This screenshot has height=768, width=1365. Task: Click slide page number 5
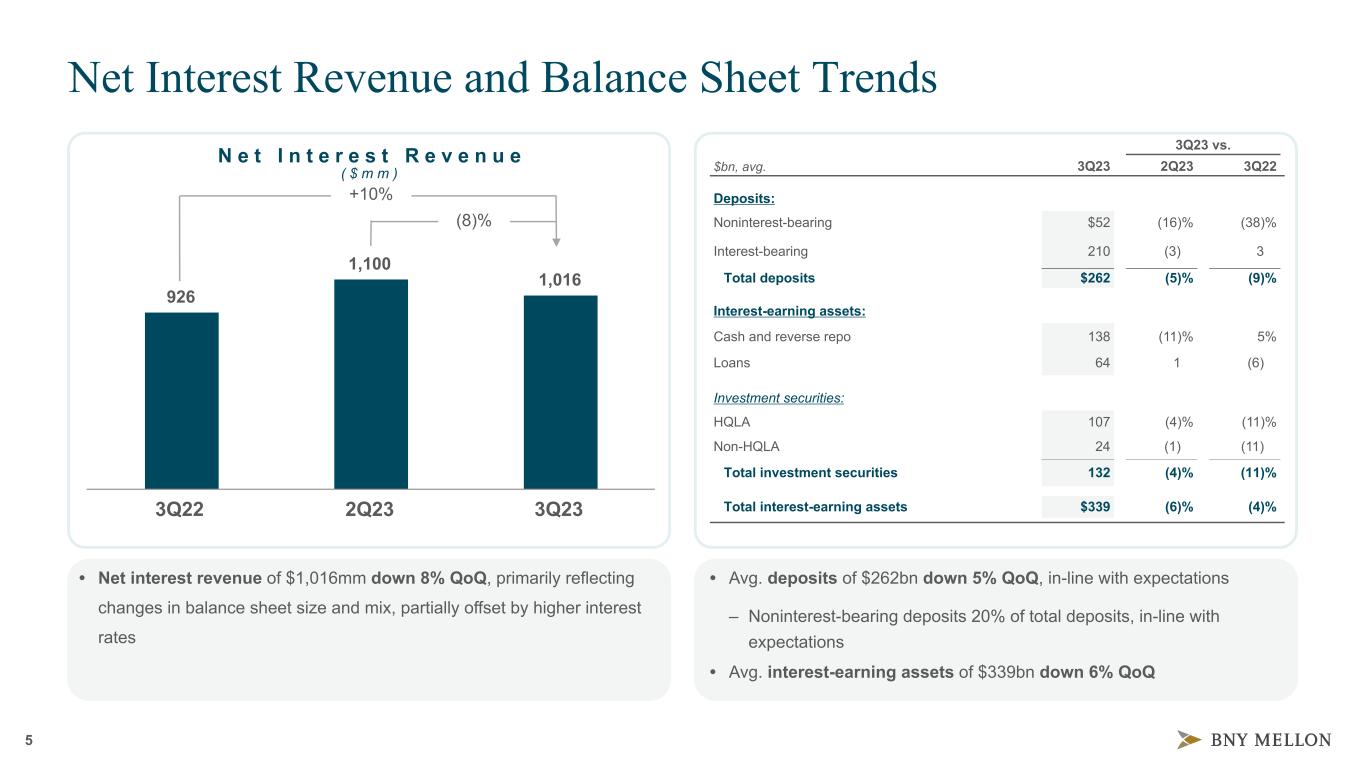coord(29,741)
